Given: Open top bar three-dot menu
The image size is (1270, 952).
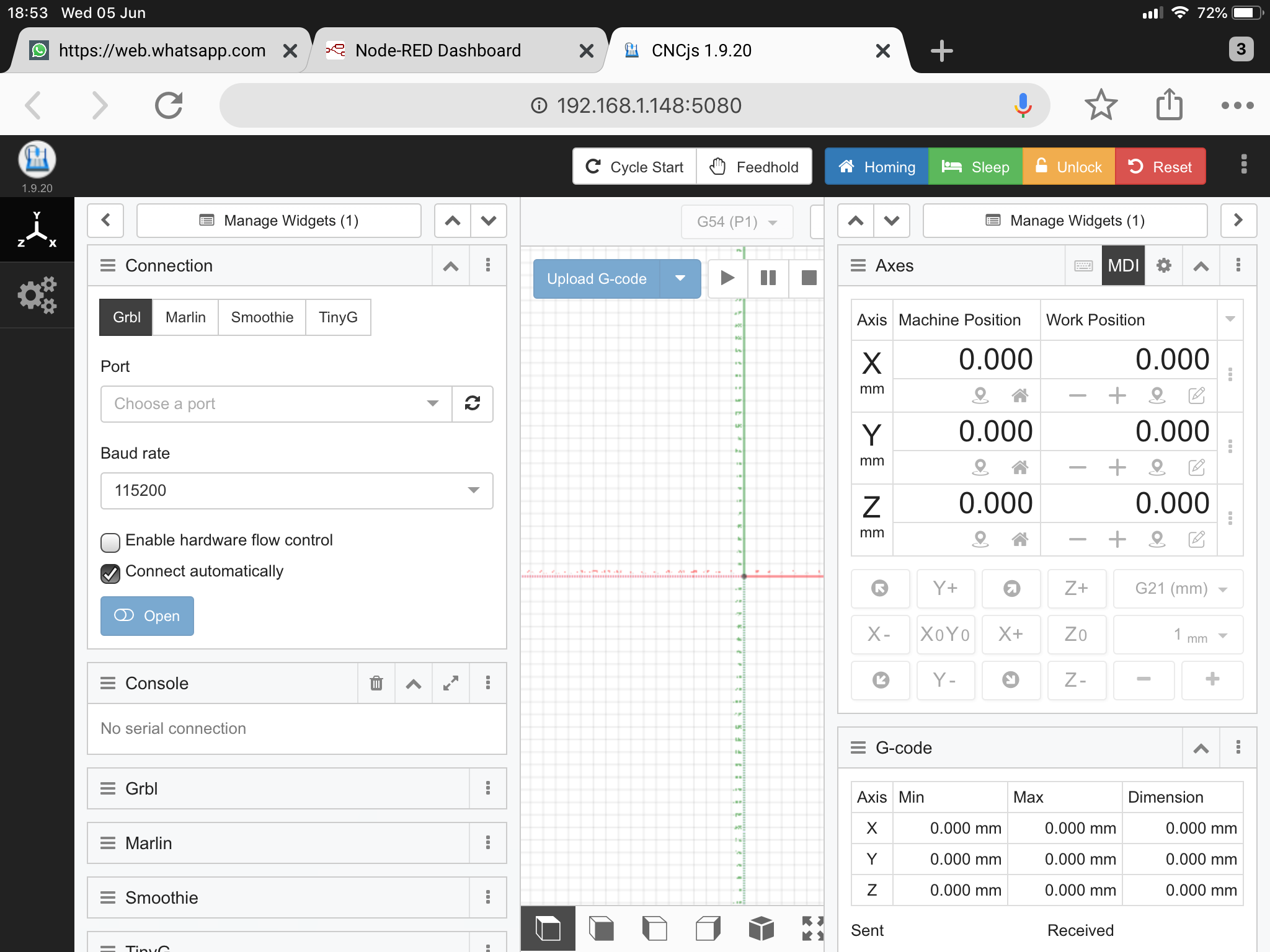Looking at the screenshot, I should (x=1243, y=165).
